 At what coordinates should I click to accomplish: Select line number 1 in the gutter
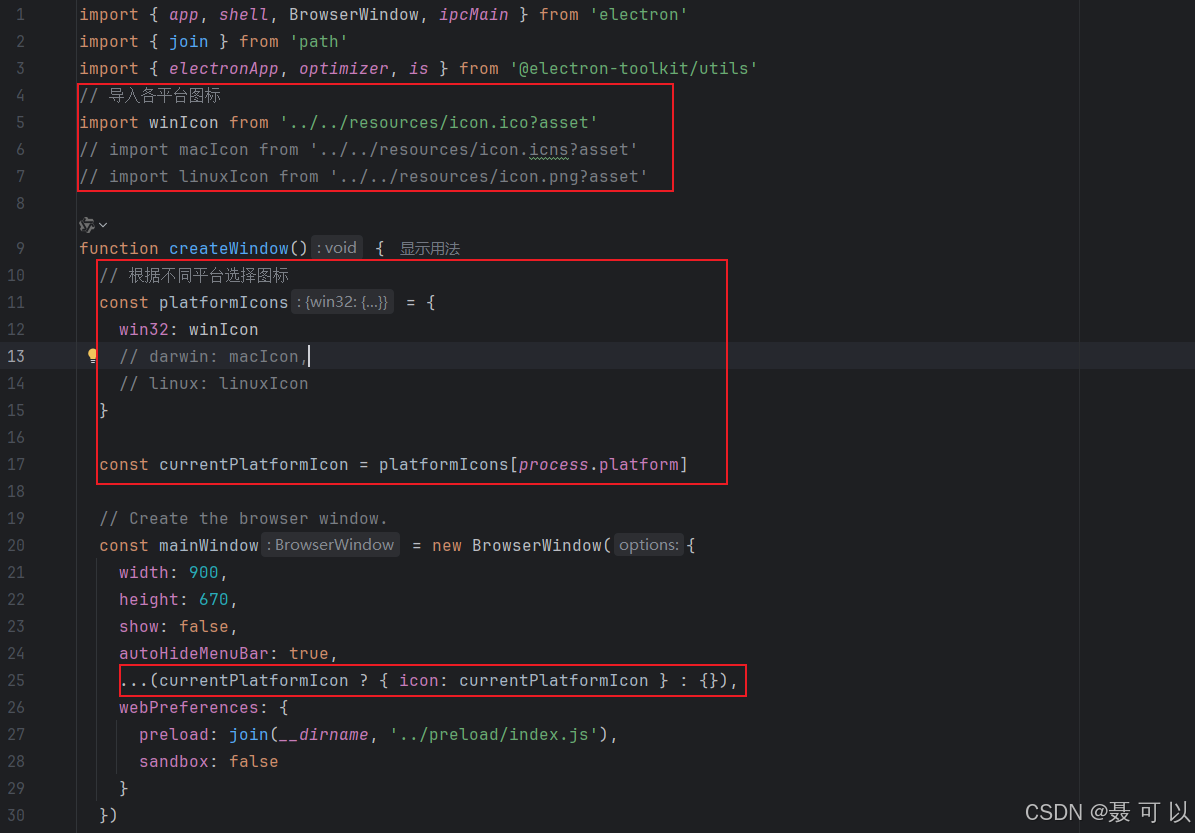[x=20, y=14]
